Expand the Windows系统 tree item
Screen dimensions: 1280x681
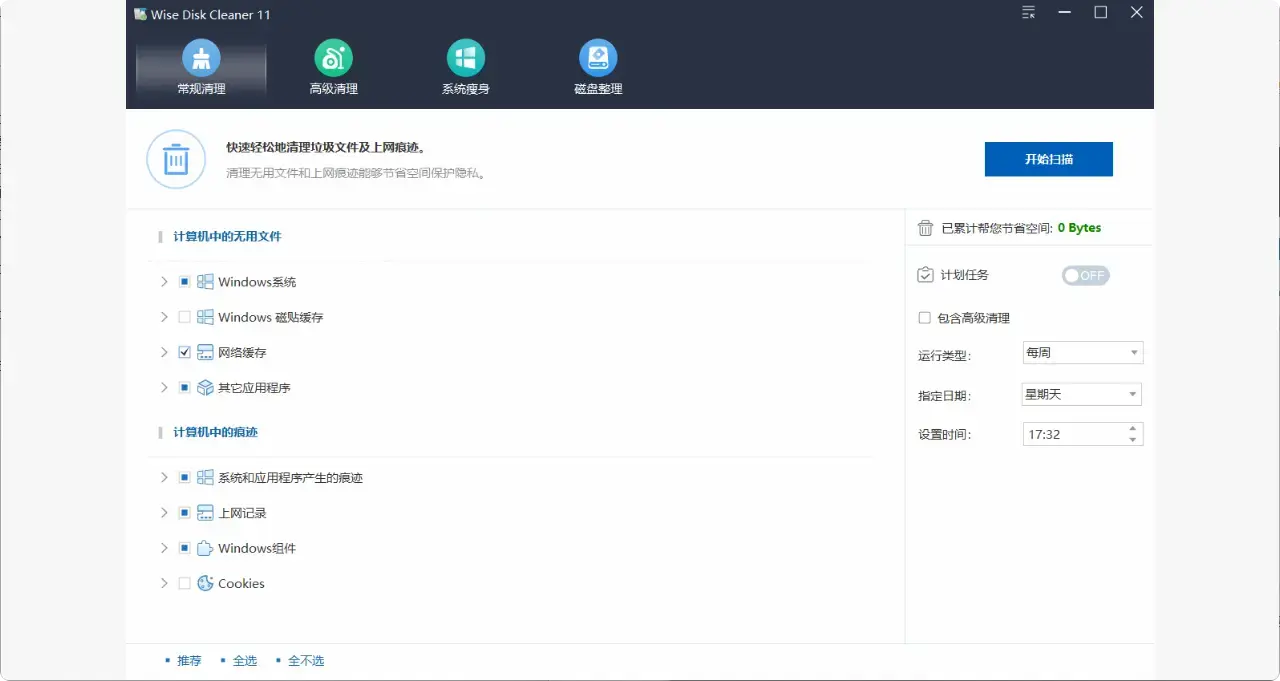[x=164, y=282]
